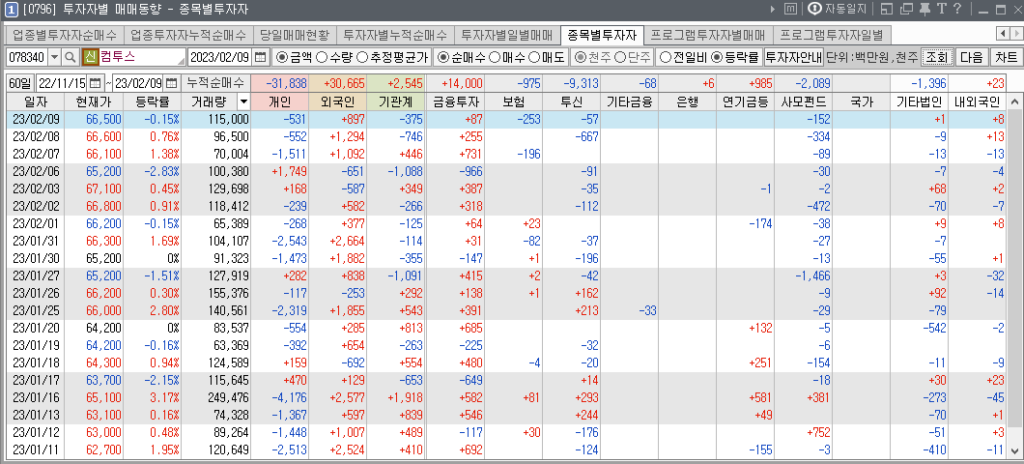Open the dropdown arrow next to 거래량 column
1024x464 pixels.
[243, 101]
